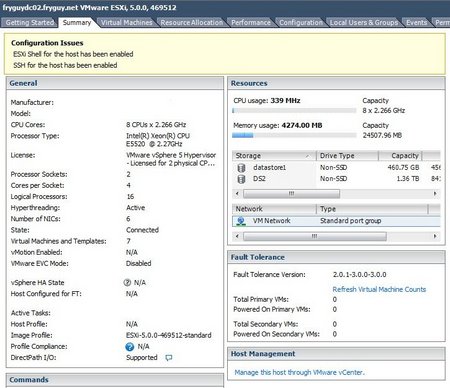Sort by the Network column header
The height and width of the screenshot is (388, 450).
coord(274,209)
